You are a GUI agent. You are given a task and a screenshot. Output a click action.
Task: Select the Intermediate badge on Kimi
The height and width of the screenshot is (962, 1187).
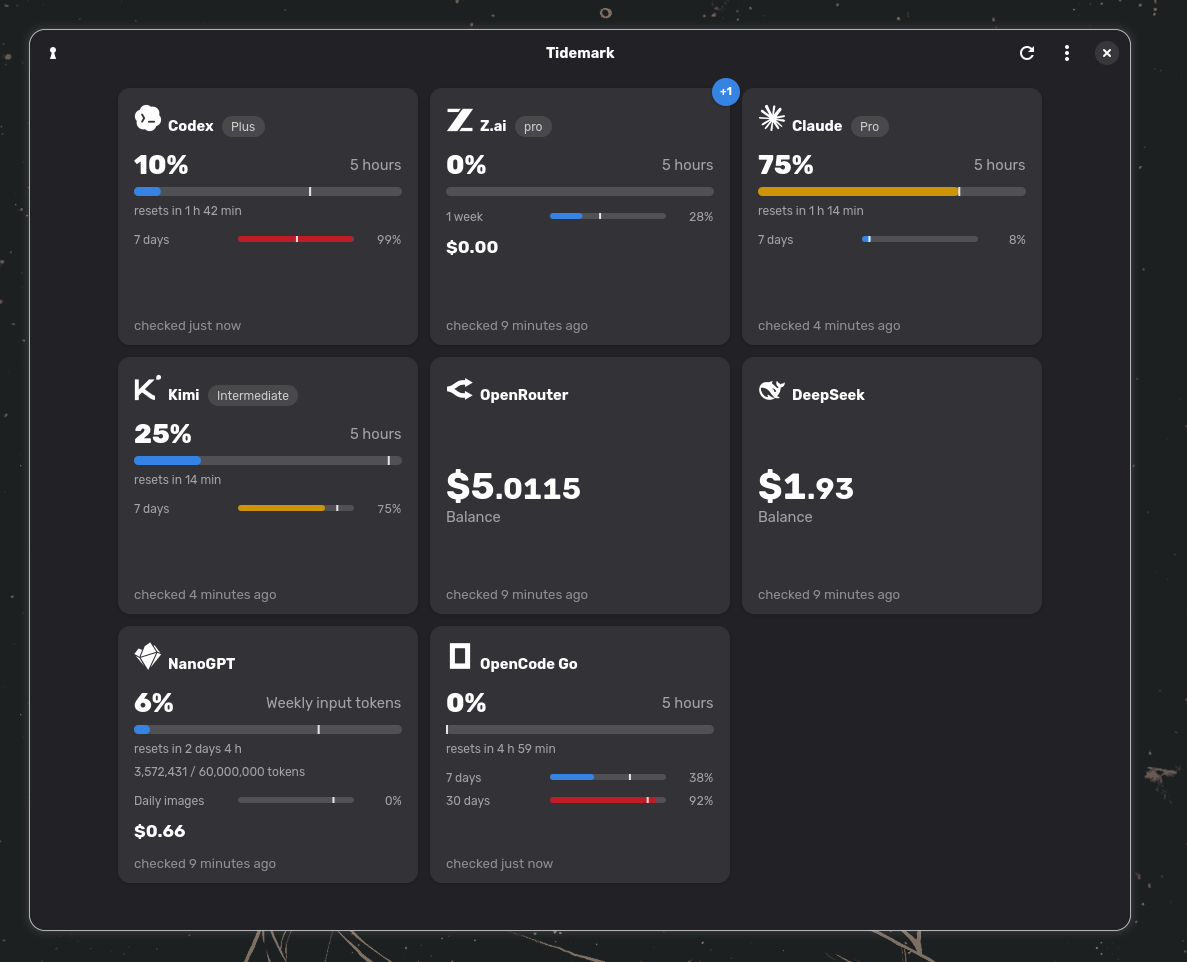253,395
